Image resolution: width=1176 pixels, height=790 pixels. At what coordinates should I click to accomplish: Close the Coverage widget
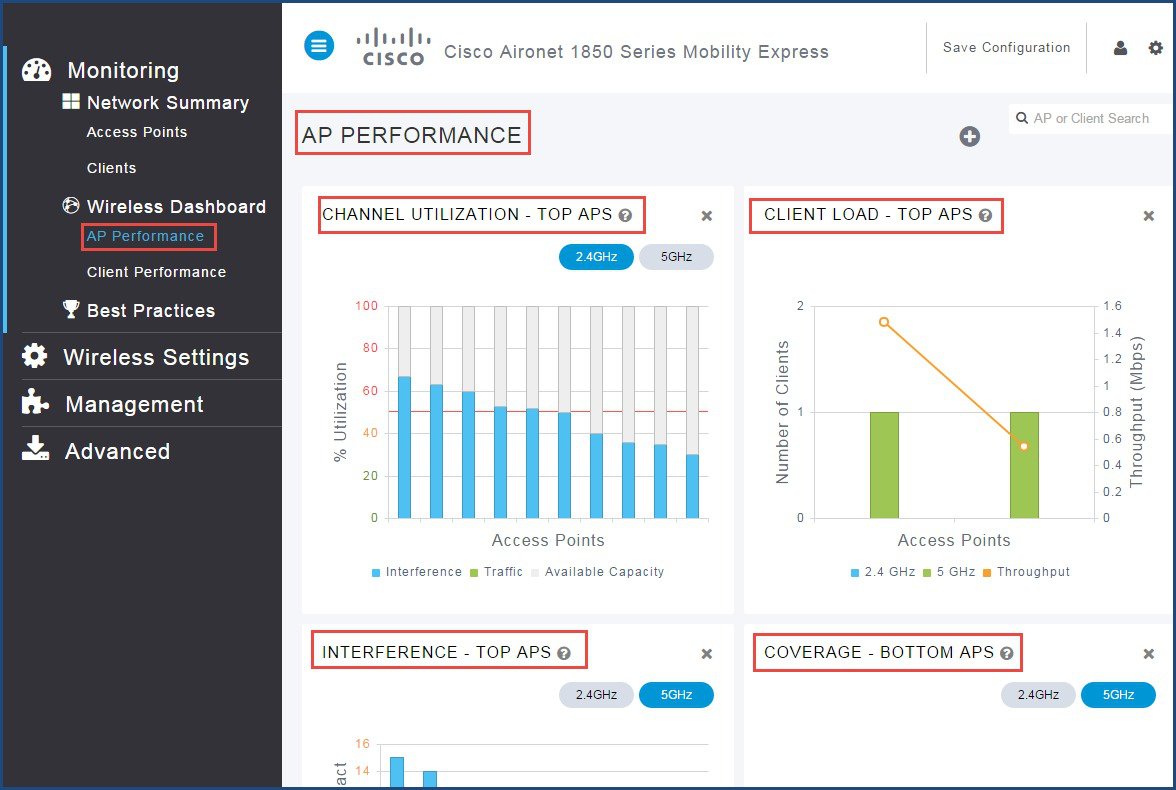tap(1148, 654)
